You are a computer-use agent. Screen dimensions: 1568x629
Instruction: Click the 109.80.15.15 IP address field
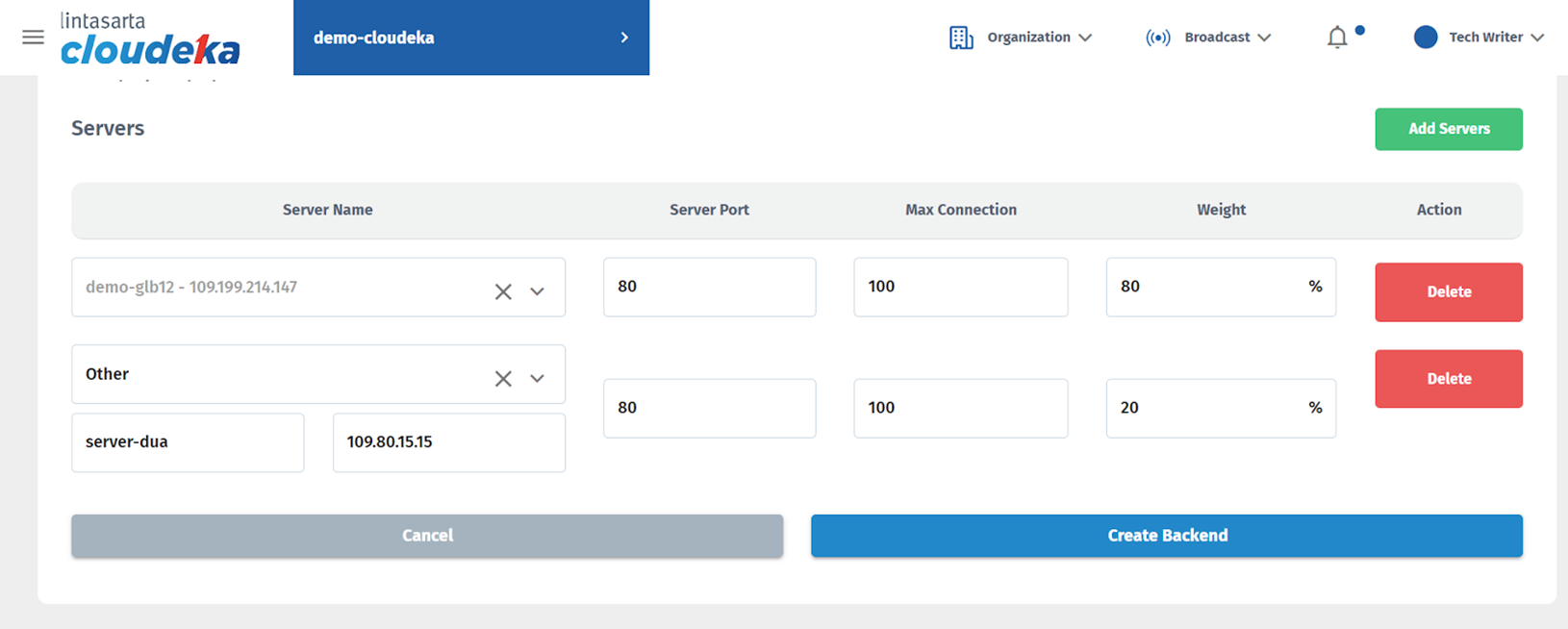(448, 442)
